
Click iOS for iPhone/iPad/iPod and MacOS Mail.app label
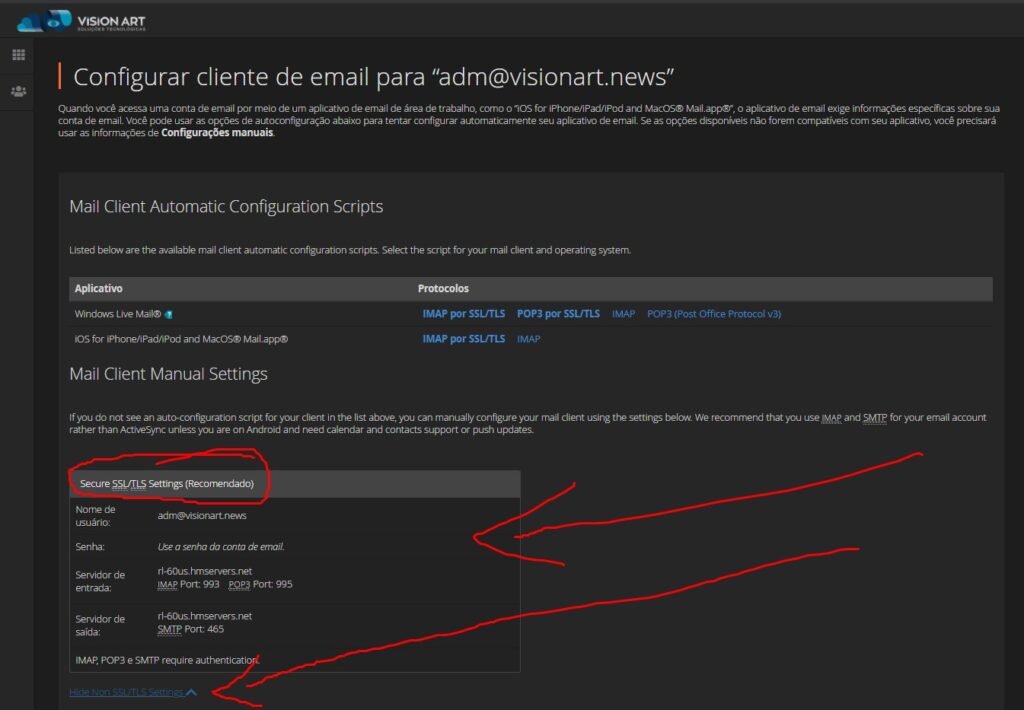point(182,339)
